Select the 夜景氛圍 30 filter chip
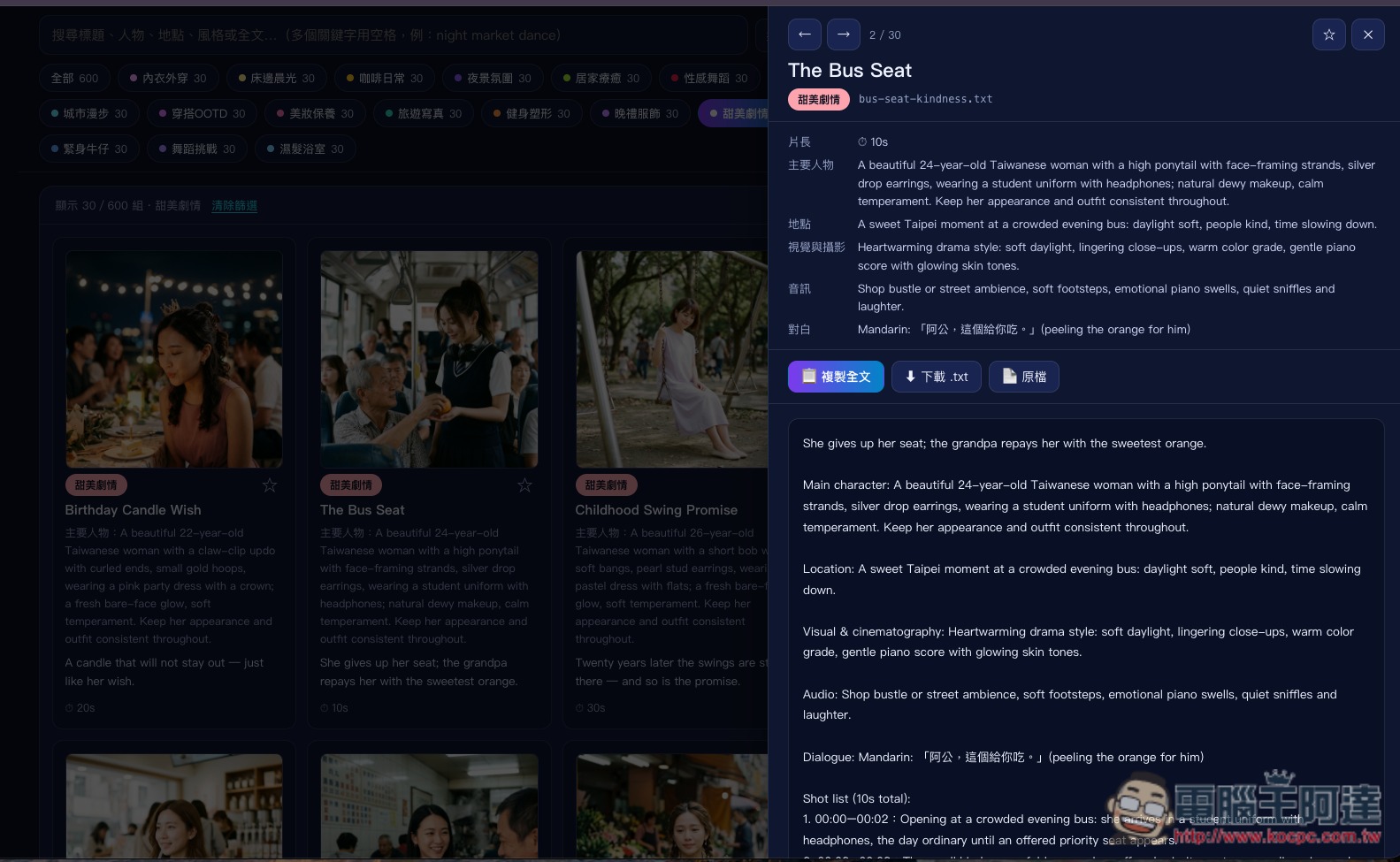1400x862 pixels. click(x=493, y=78)
